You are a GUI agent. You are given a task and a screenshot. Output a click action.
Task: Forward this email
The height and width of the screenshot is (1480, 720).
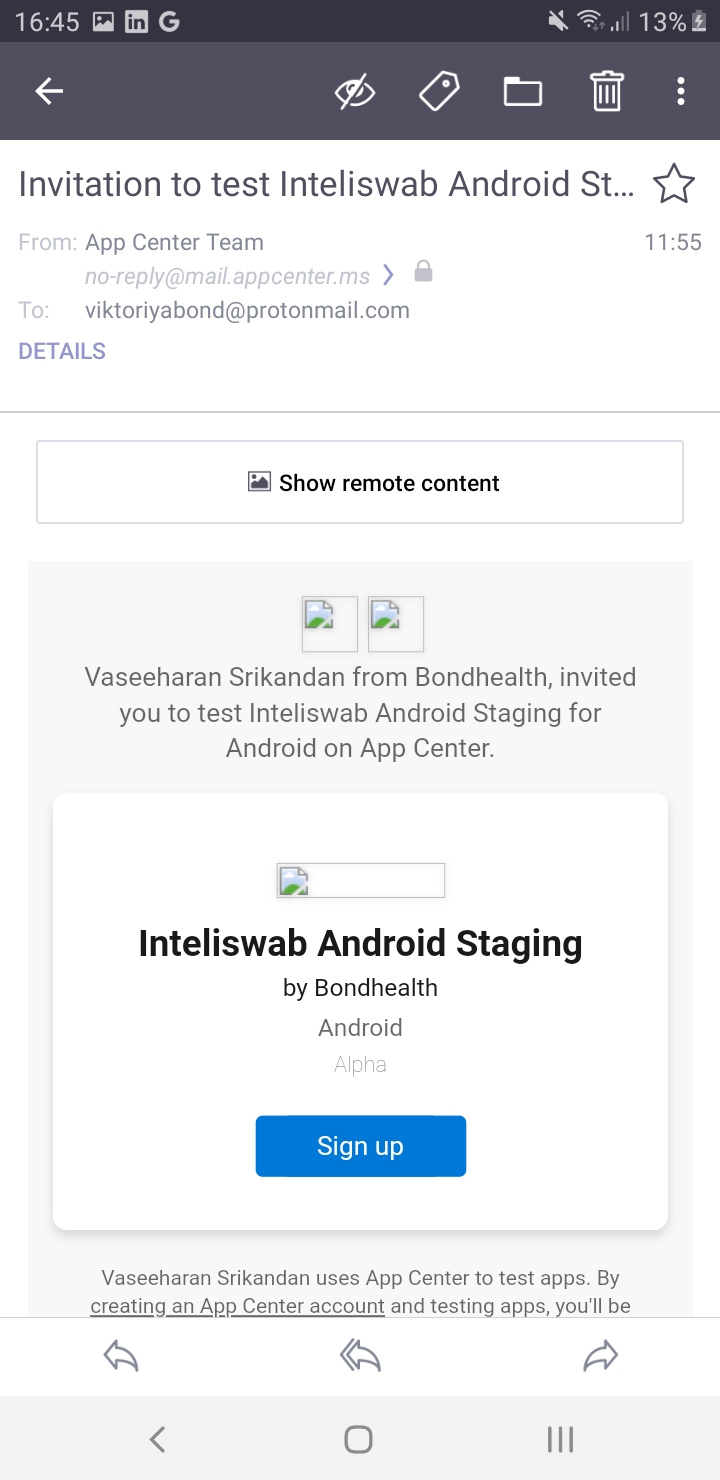600,1356
